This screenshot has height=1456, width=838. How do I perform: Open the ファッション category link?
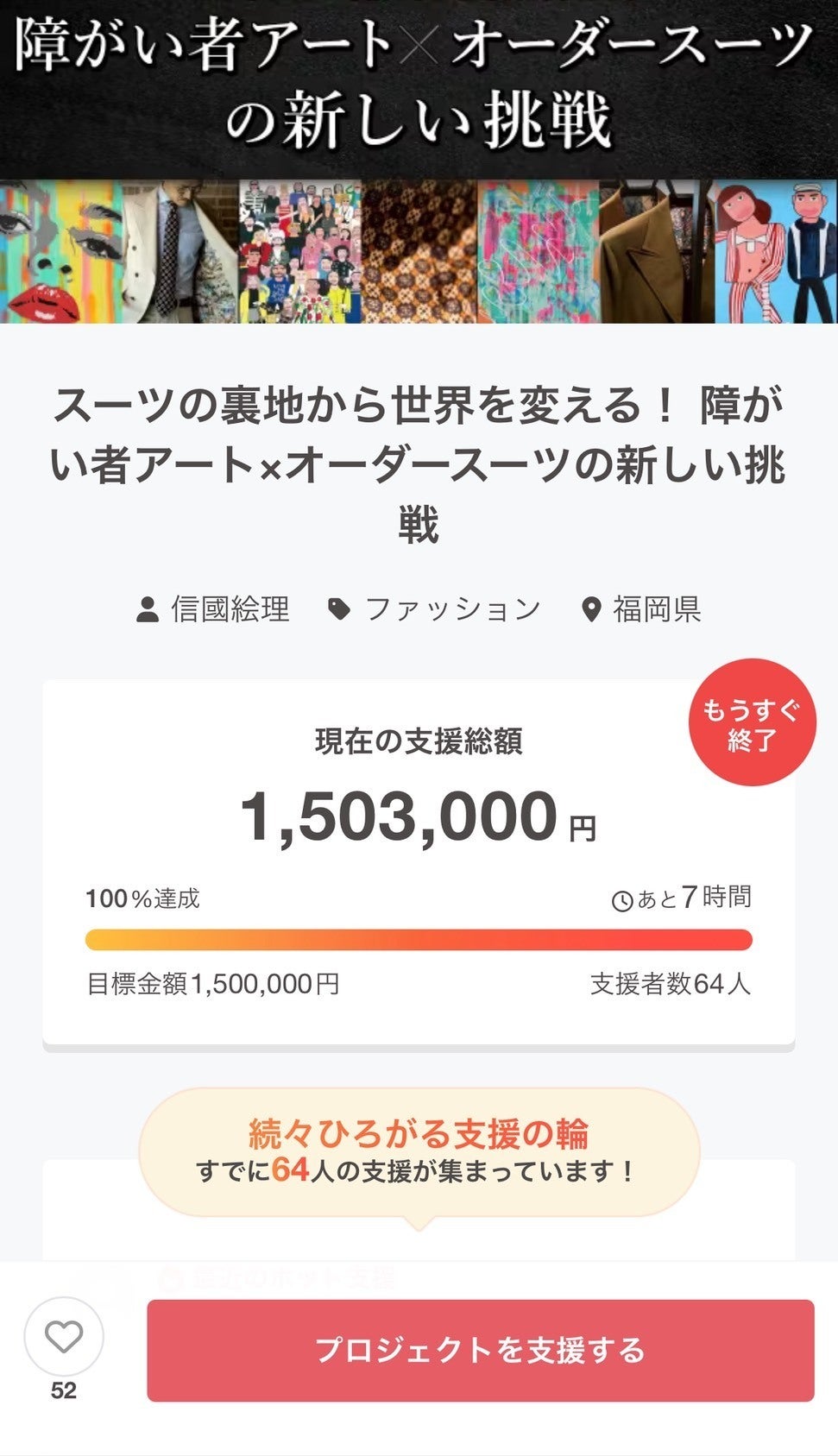click(x=452, y=609)
